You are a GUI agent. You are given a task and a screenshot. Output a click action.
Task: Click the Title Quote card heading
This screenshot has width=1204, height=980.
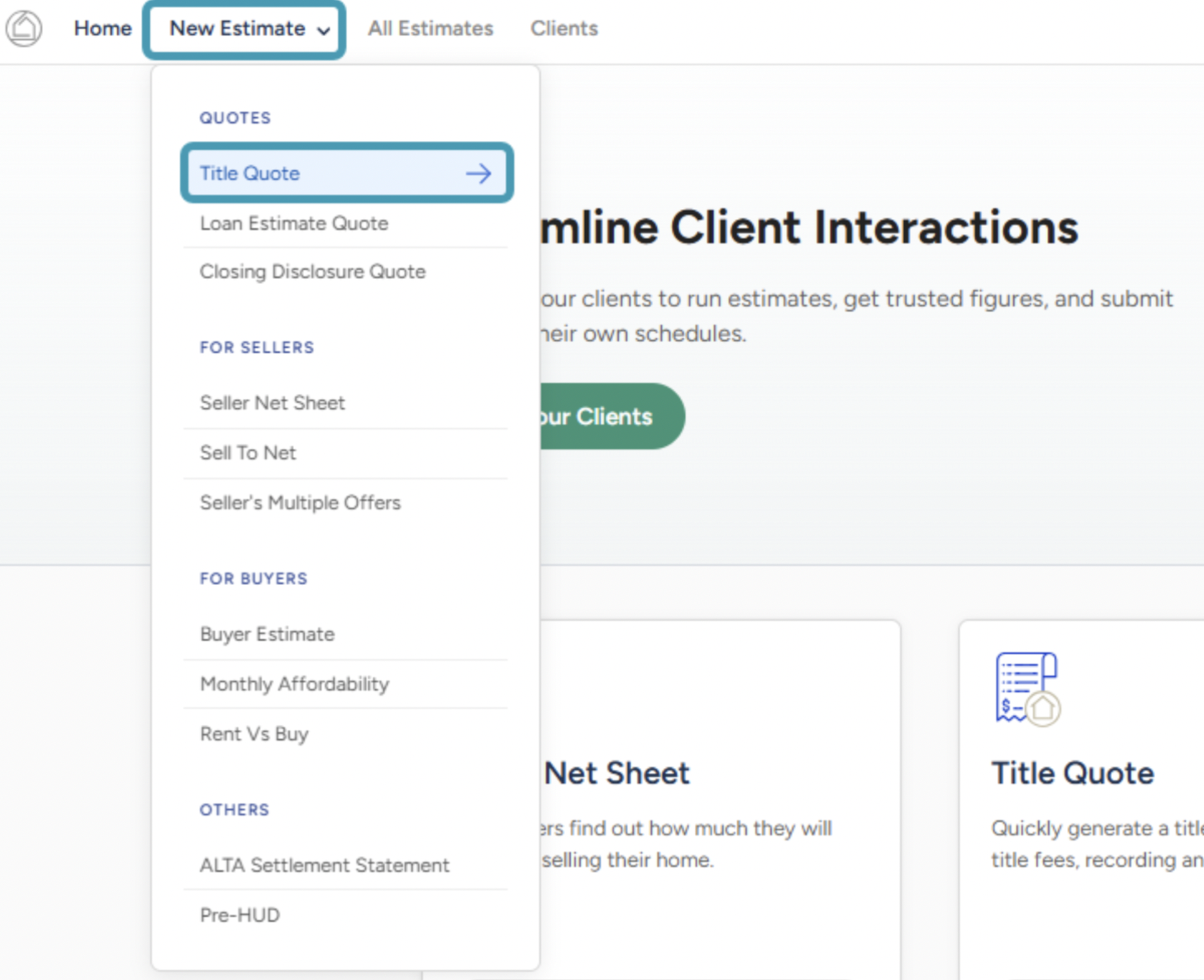click(x=1072, y=773)
